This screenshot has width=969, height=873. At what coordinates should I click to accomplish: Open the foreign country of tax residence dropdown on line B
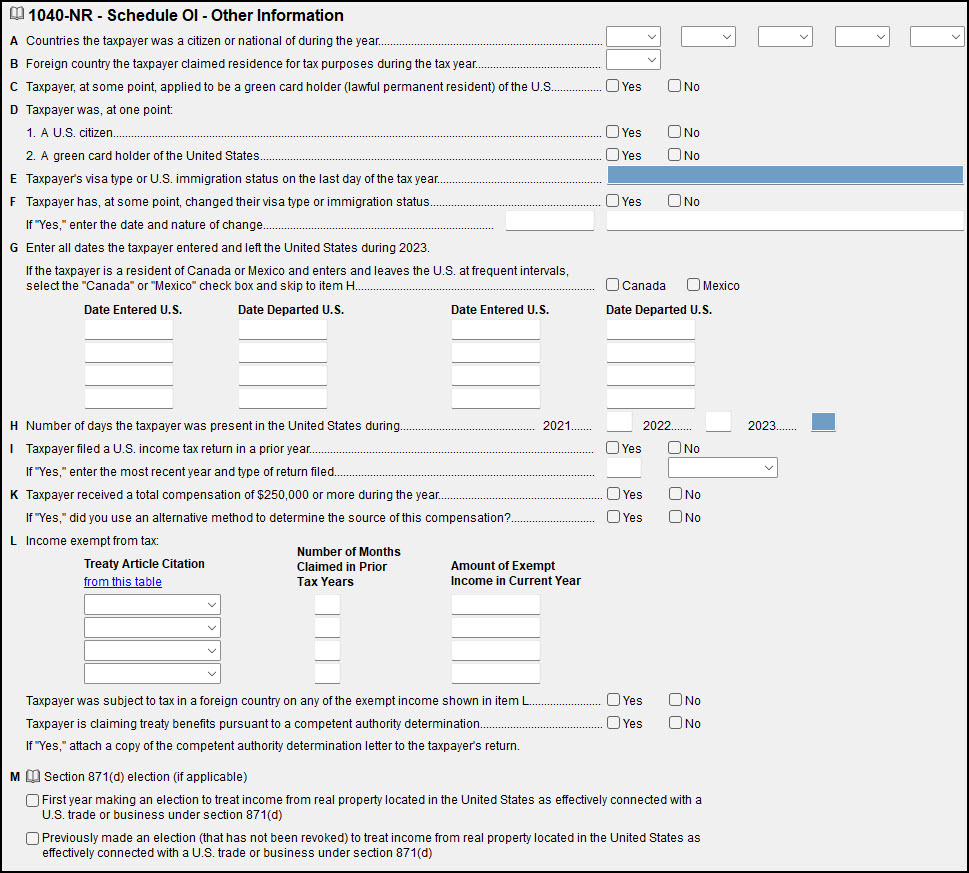point(633,60)
